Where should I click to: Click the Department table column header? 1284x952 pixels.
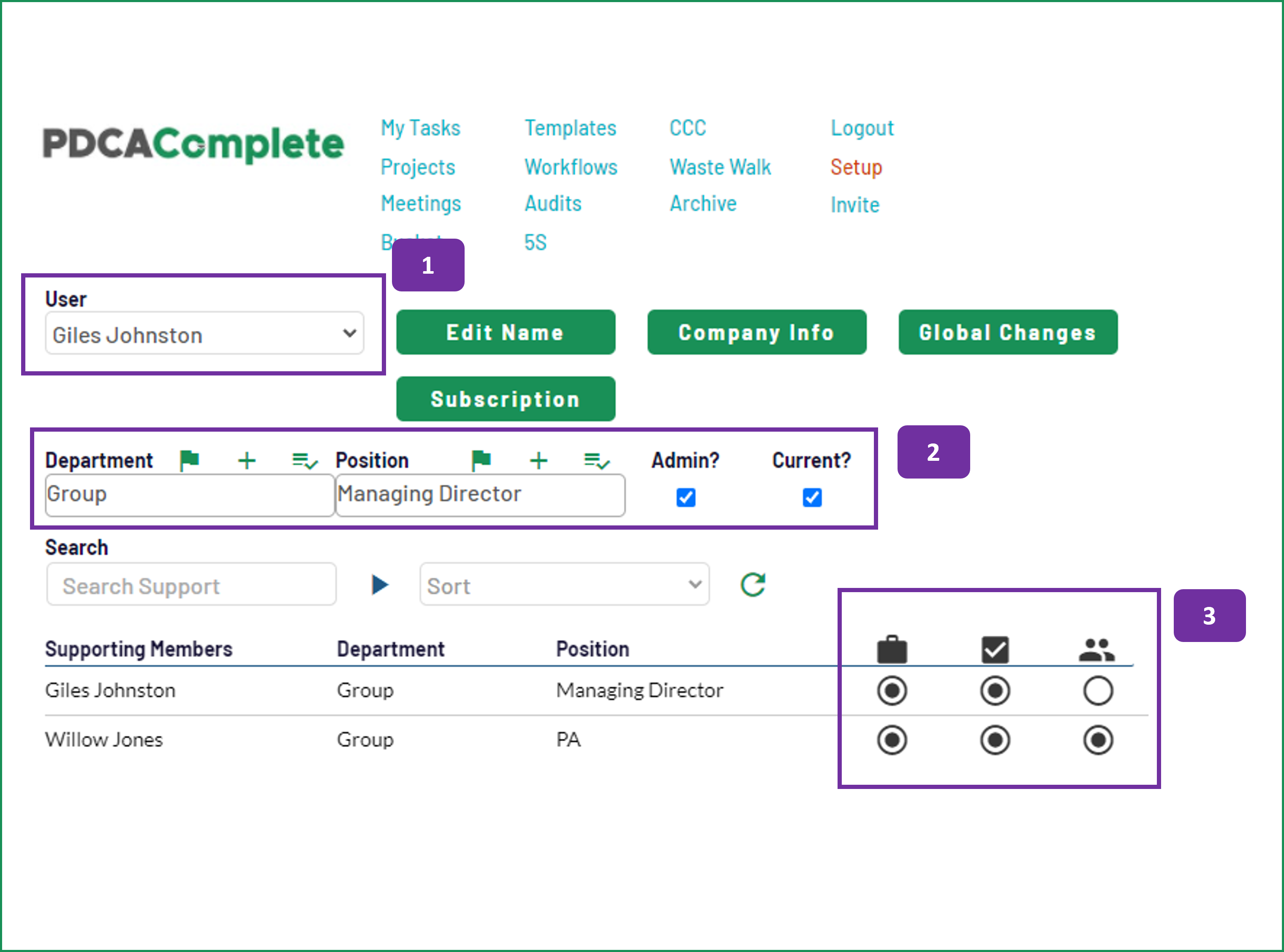click(391, 650)
